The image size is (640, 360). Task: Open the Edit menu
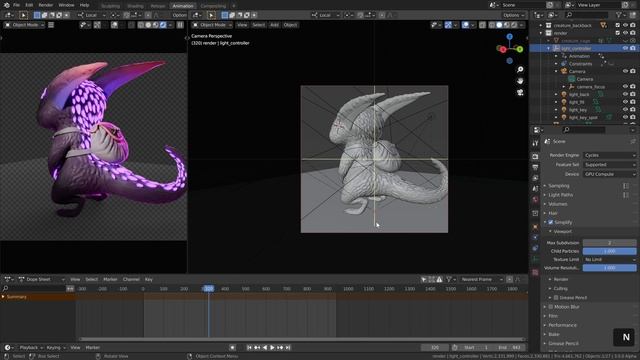pos(29,5)
